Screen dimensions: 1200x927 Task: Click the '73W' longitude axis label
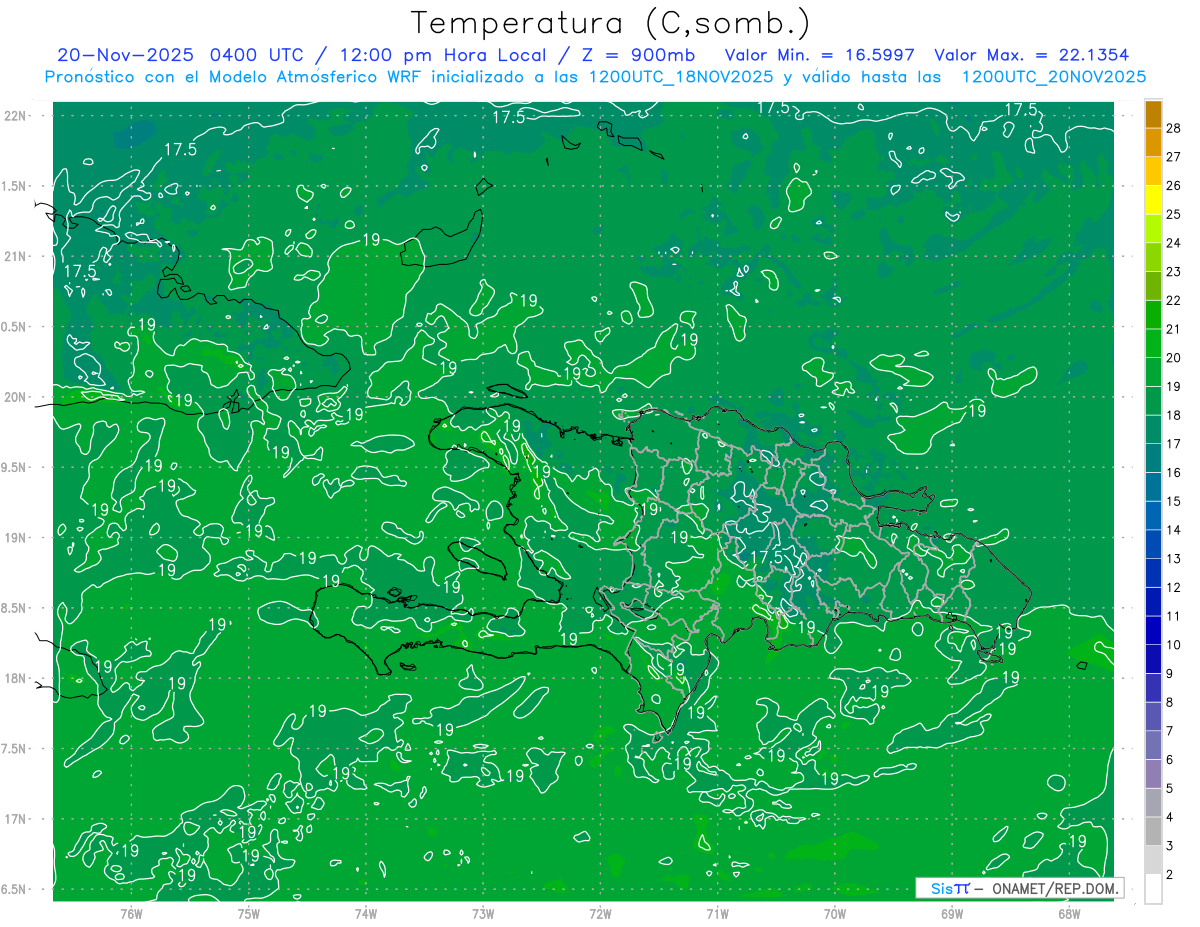(483, 913)
